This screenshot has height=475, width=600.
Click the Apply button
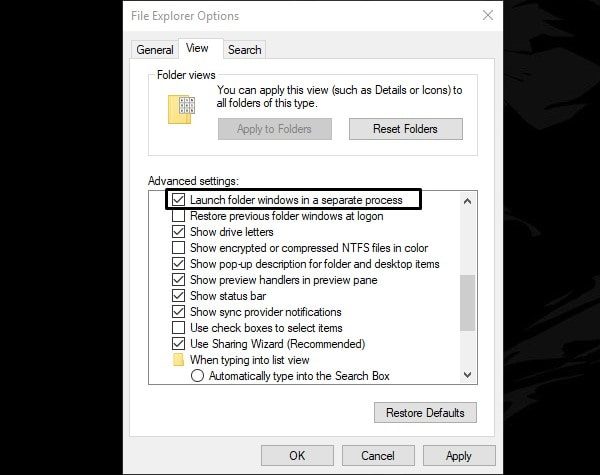point(459,455)
